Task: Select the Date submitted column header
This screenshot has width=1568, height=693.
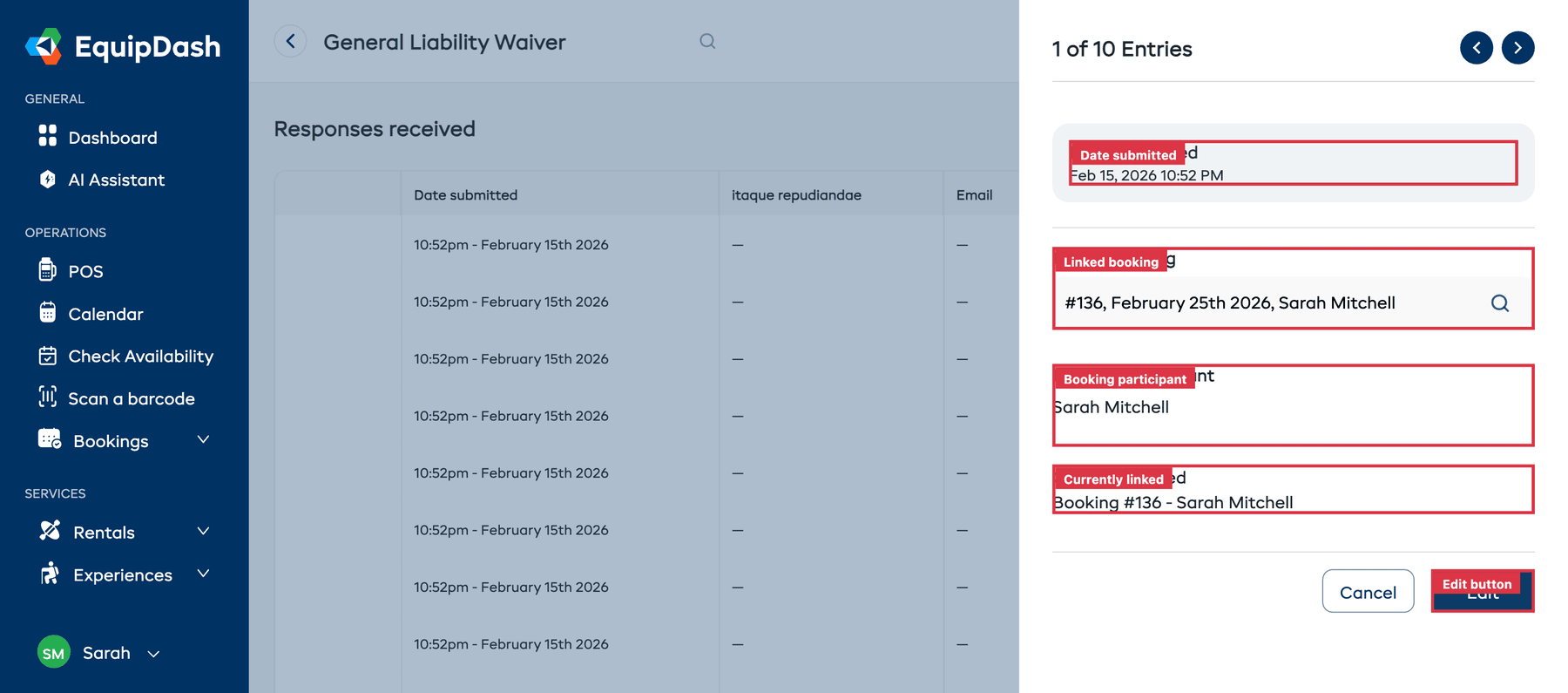Action: (466, 194)
